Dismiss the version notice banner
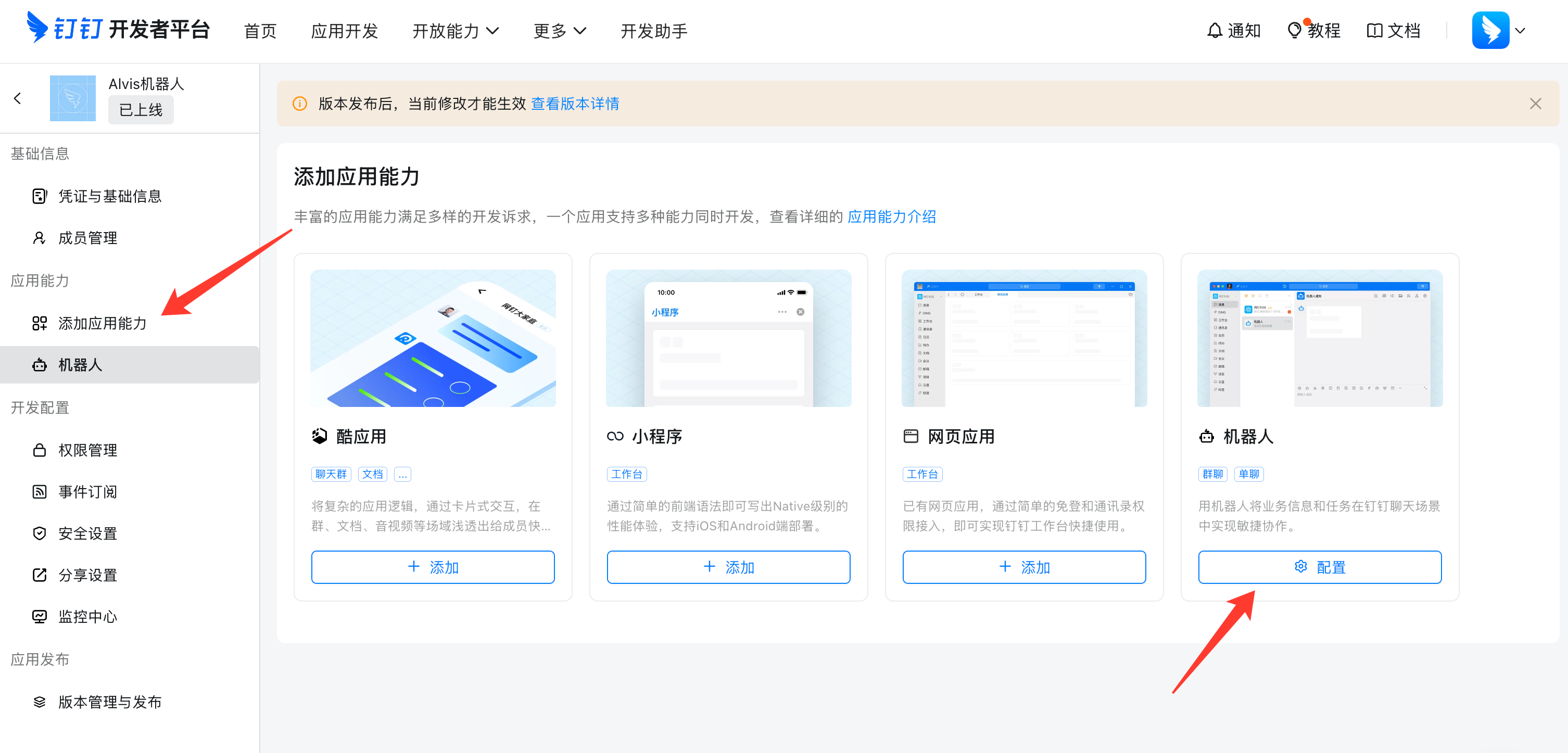The height and width of the screenshot is (753, 1568). [1535, 104]
